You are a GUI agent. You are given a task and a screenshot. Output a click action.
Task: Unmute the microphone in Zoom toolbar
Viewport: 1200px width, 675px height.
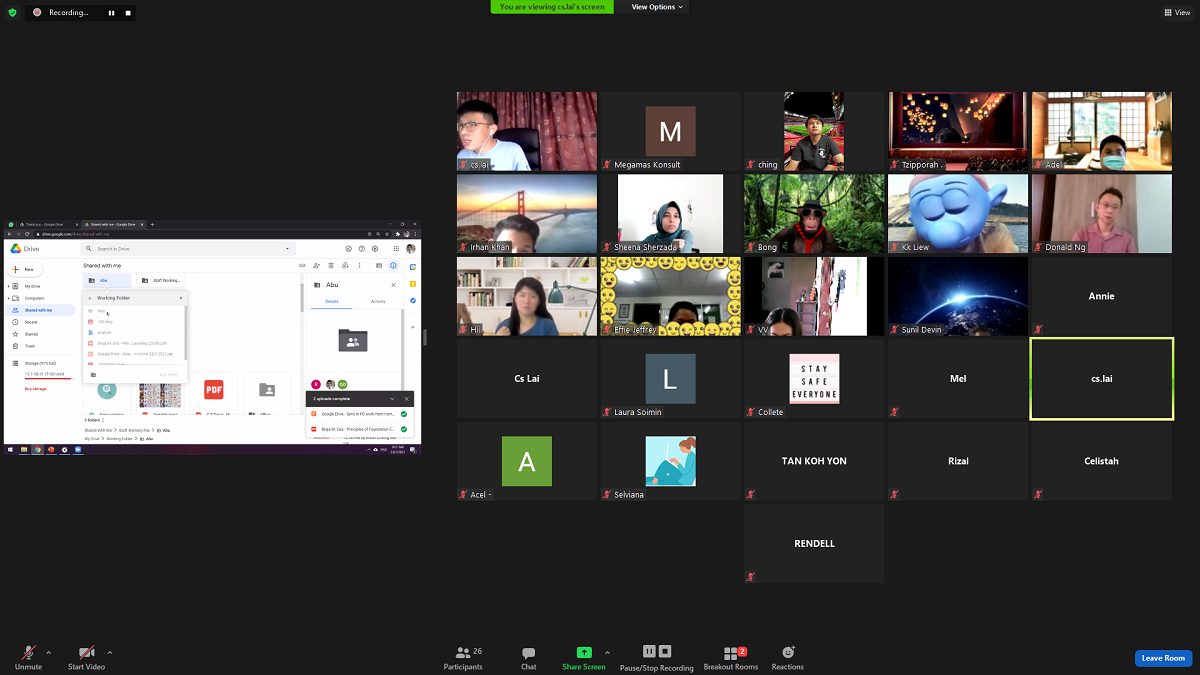click(29, 656)
